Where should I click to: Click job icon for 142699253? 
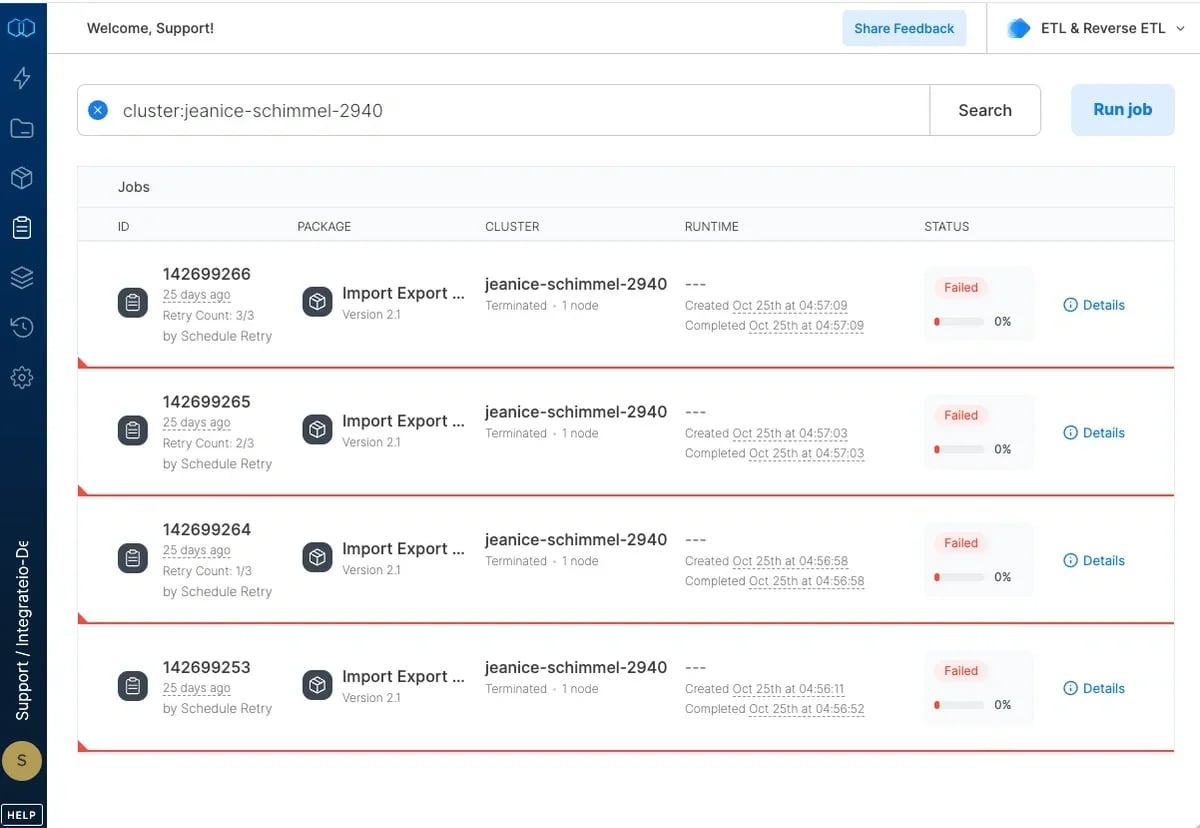coord(133,686)
